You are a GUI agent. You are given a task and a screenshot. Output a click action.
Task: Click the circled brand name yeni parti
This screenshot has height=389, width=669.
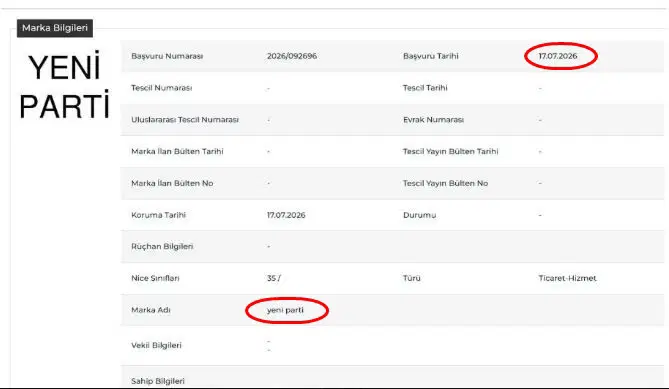(285, 310)
